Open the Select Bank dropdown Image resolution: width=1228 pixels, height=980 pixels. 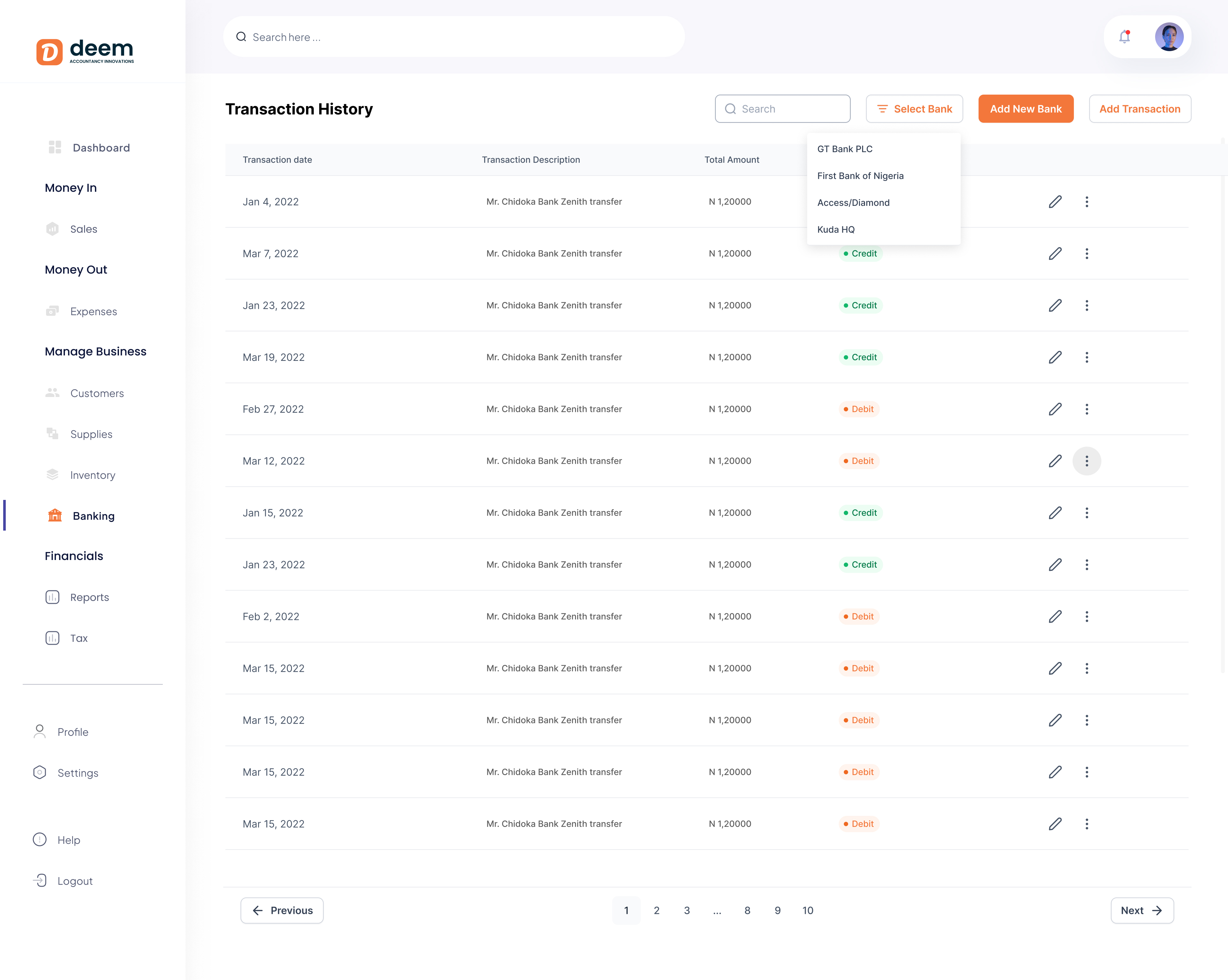pyautogui.click(x=914, y=109)
